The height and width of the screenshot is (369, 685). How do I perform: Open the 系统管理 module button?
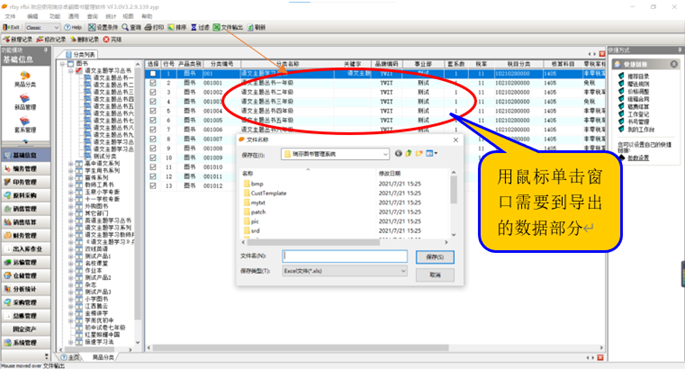click(x=25, y=343)
